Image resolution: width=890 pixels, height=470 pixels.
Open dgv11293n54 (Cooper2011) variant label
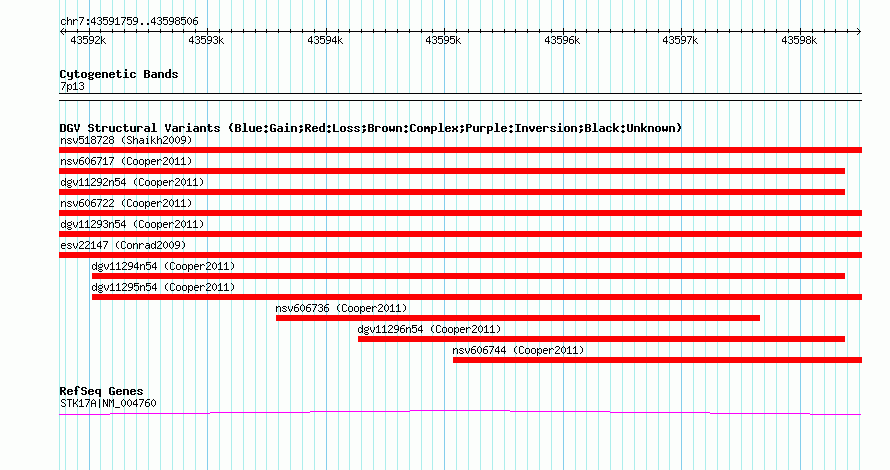pos(132,224)
